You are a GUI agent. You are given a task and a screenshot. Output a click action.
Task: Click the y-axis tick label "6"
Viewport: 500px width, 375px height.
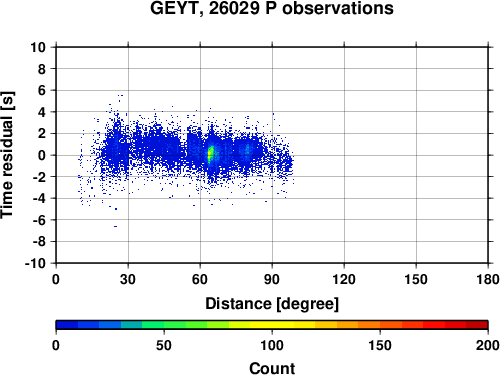[x=42, y=90]
